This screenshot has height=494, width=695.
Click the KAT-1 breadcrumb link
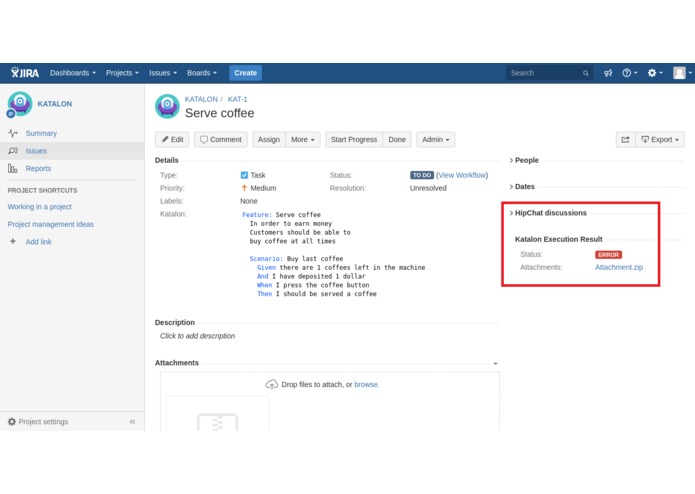point(238,99)
